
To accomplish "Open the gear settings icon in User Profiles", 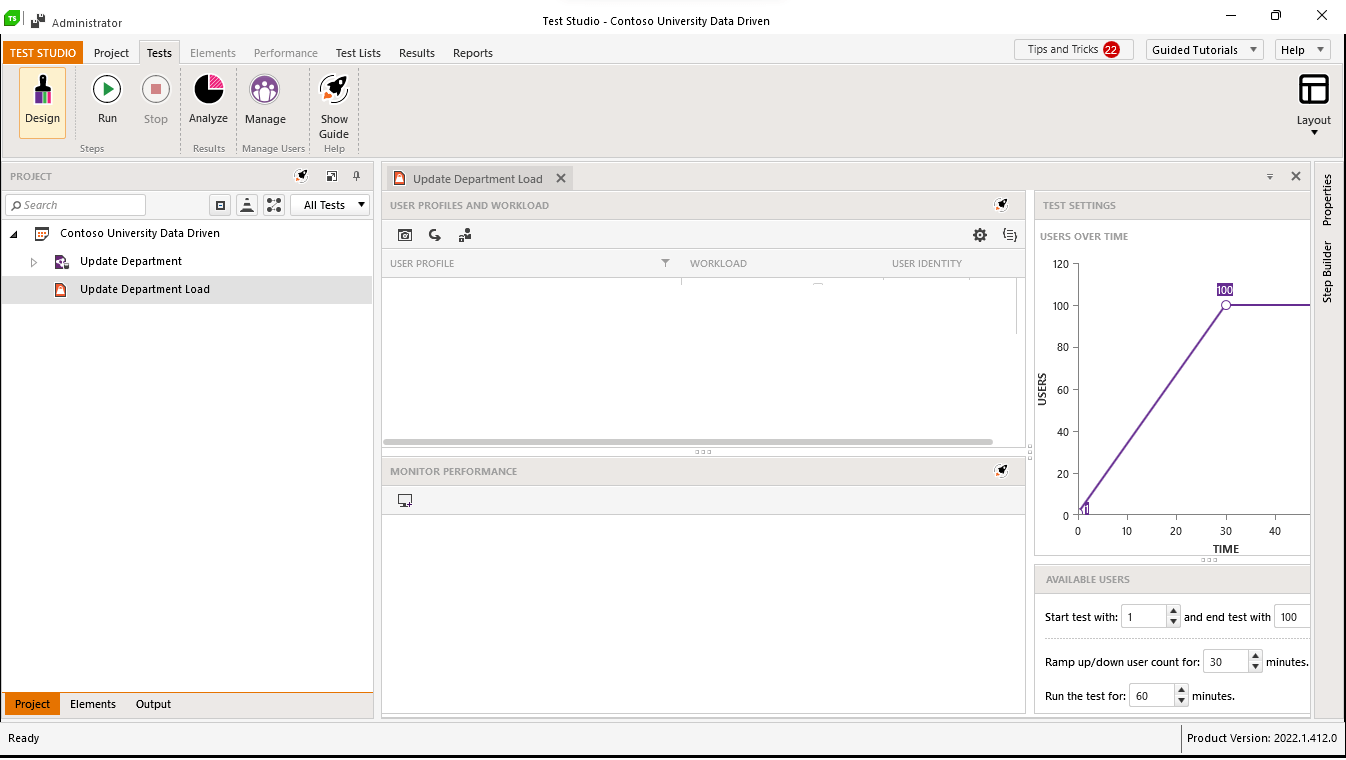I will tap(980, 235).
